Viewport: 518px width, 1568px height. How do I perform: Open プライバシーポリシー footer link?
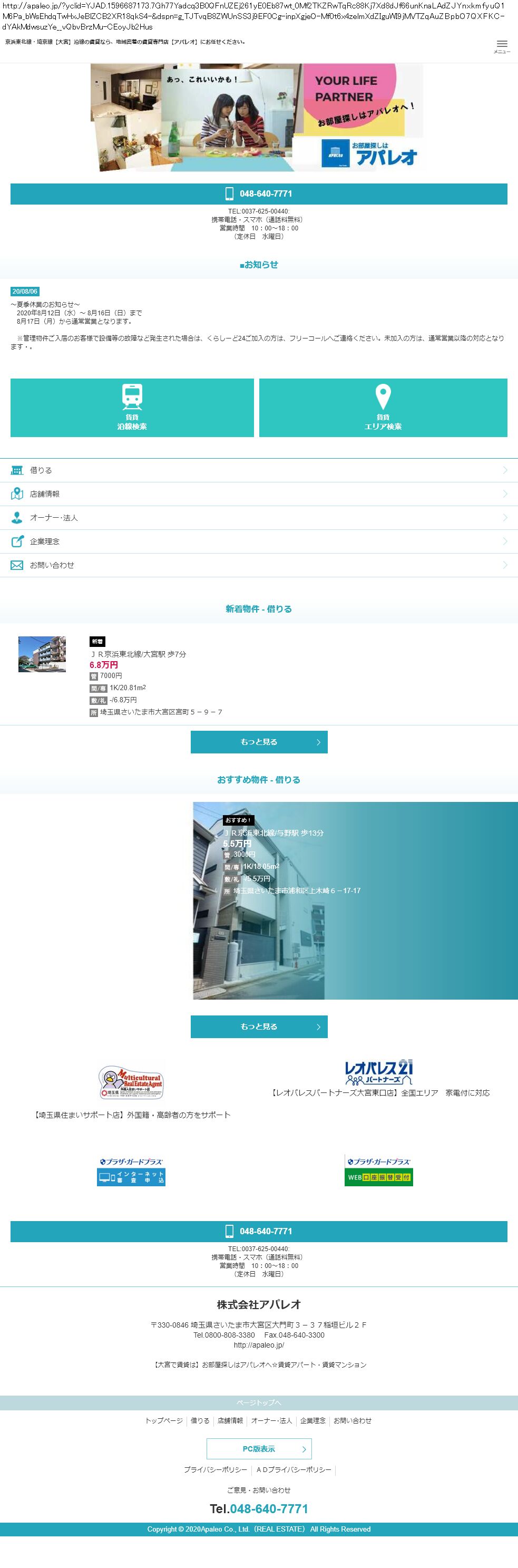click(x=216, y=1469)
